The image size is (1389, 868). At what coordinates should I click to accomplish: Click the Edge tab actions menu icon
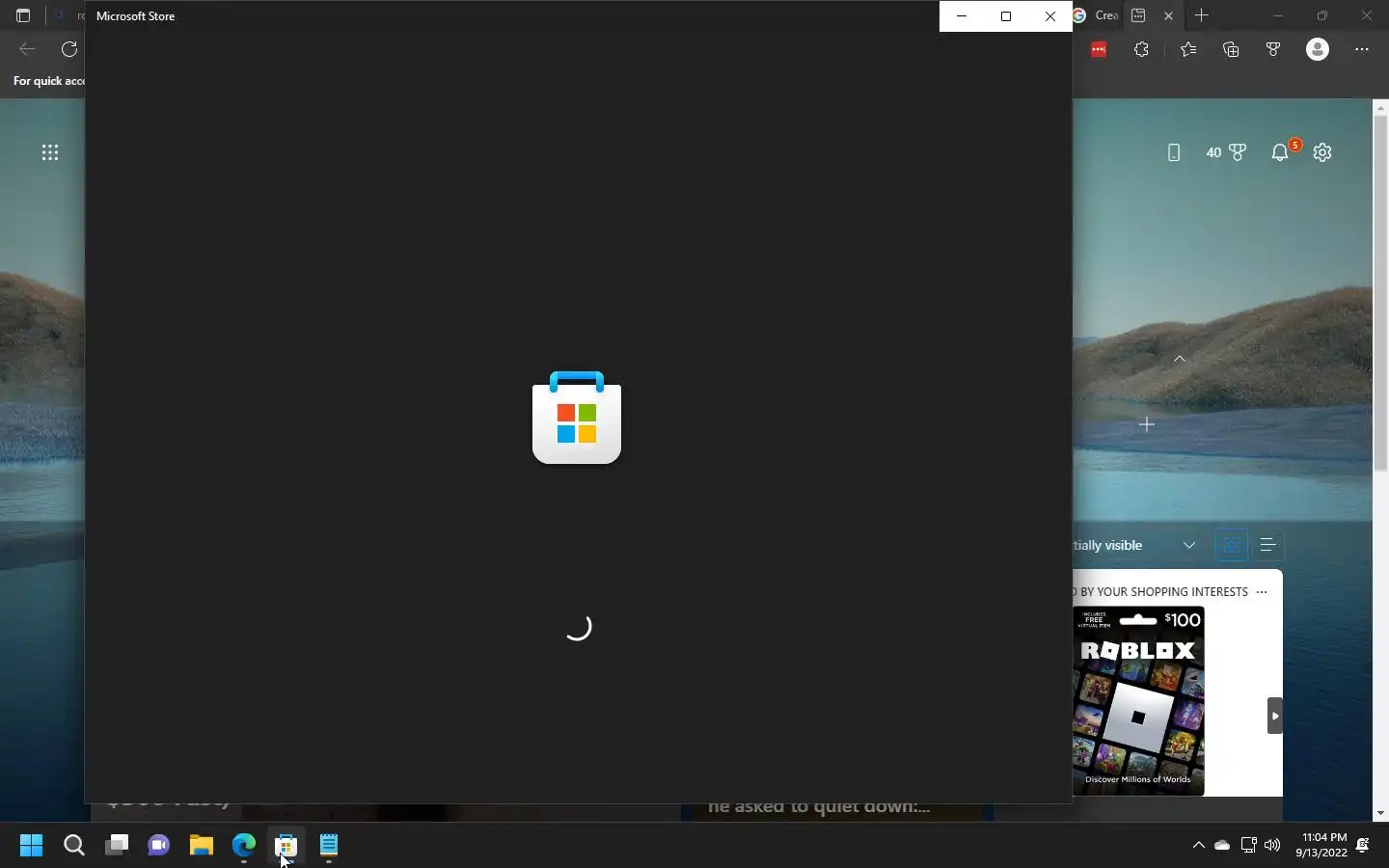pyautogui.click(x=23, y=15)
